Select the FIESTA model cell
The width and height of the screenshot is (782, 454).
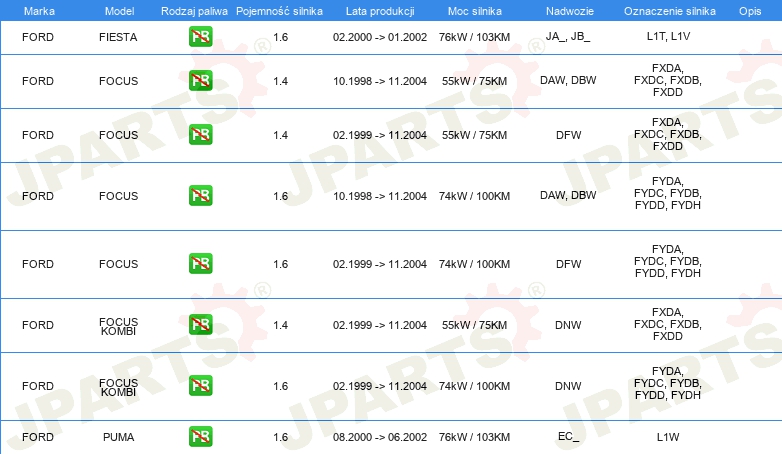118,37
